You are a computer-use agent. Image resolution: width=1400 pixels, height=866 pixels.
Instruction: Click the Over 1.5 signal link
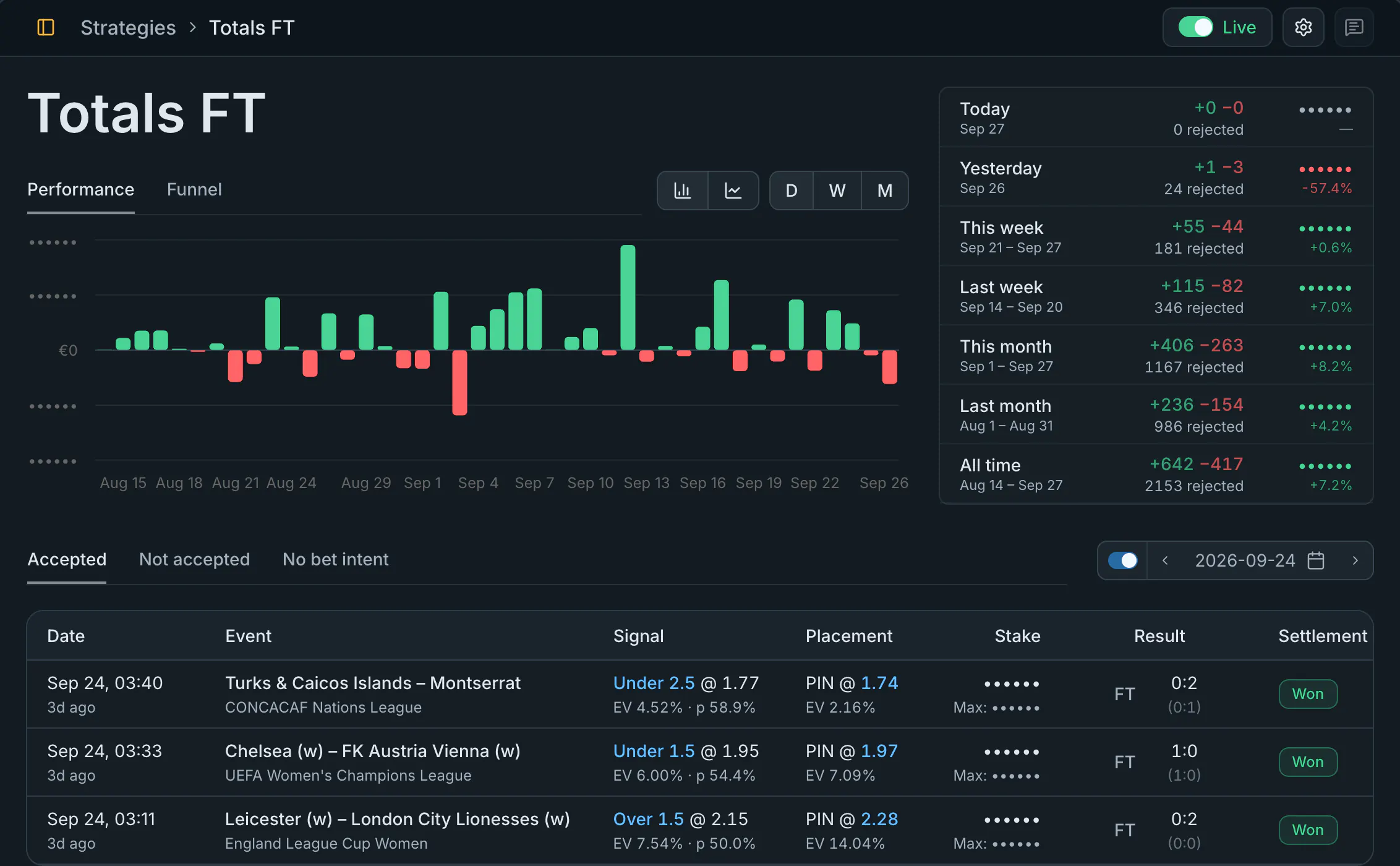point(648,819)
